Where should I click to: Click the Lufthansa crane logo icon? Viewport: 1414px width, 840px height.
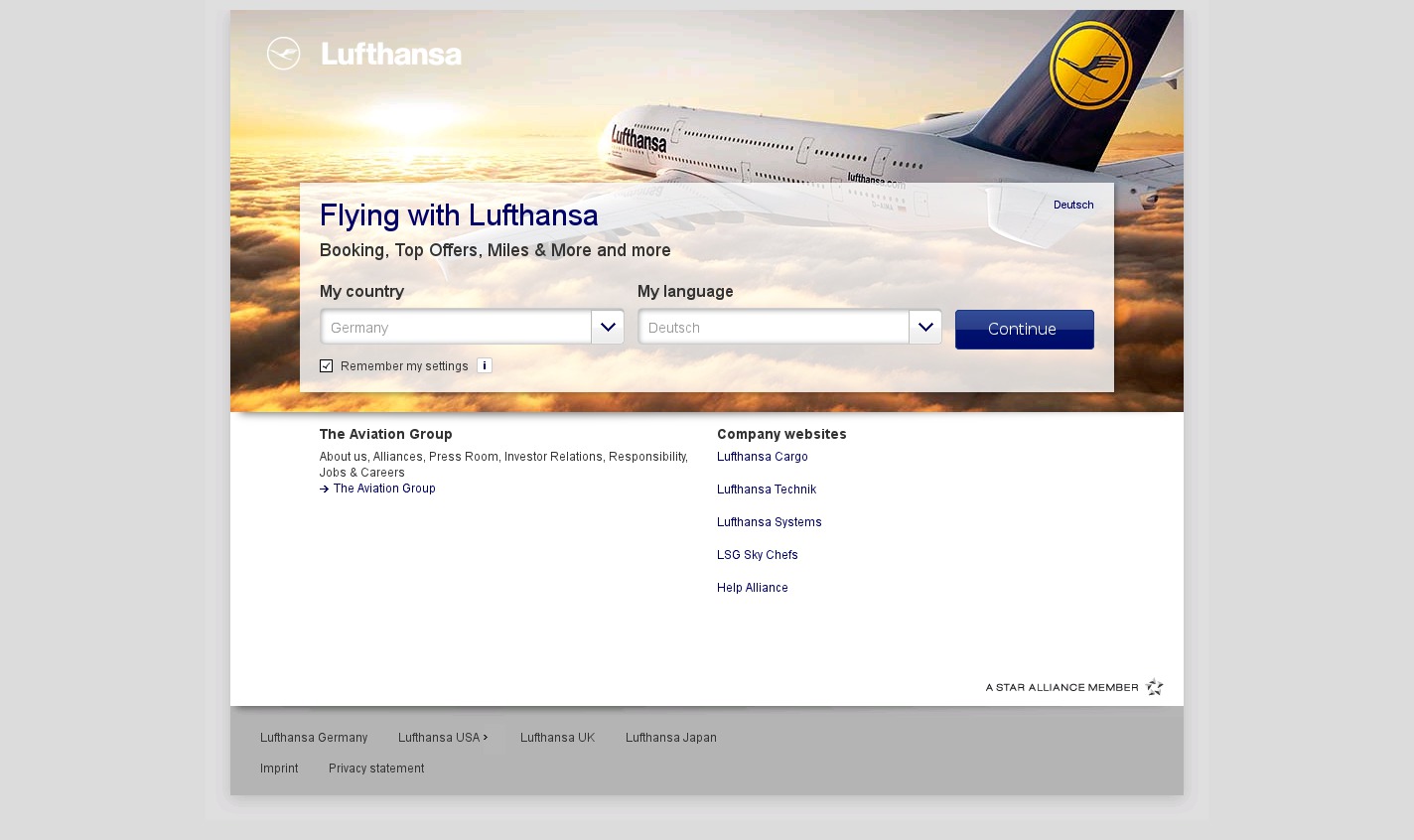284,54
